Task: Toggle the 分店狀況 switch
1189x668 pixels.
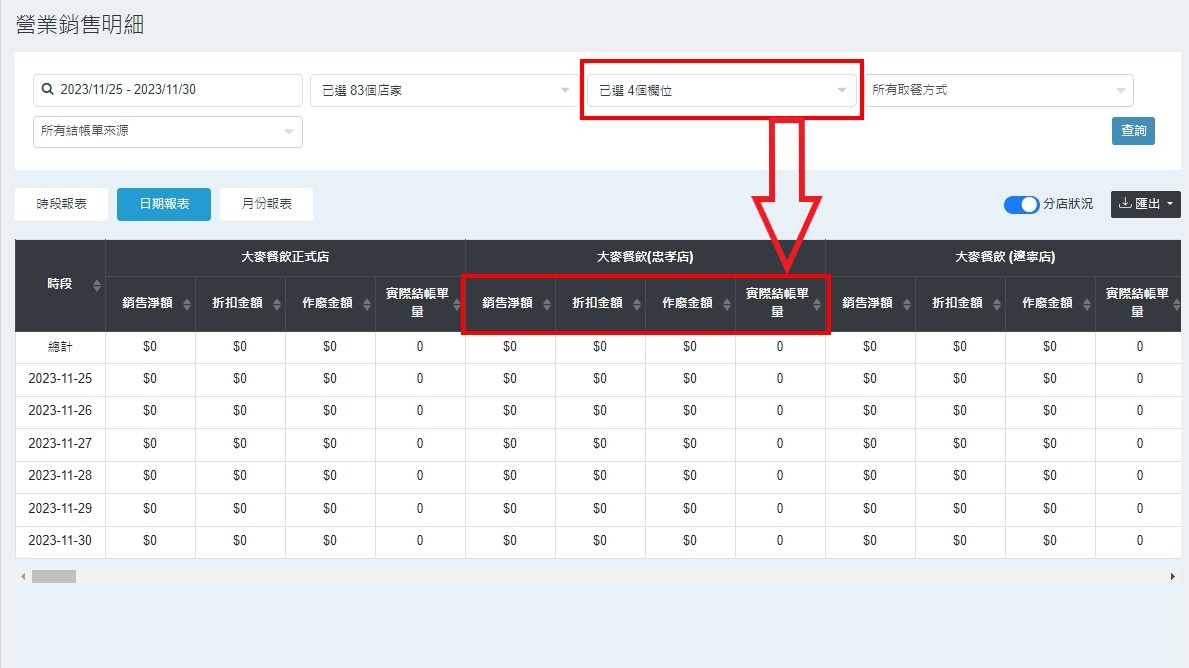Action: [1021, 204]
